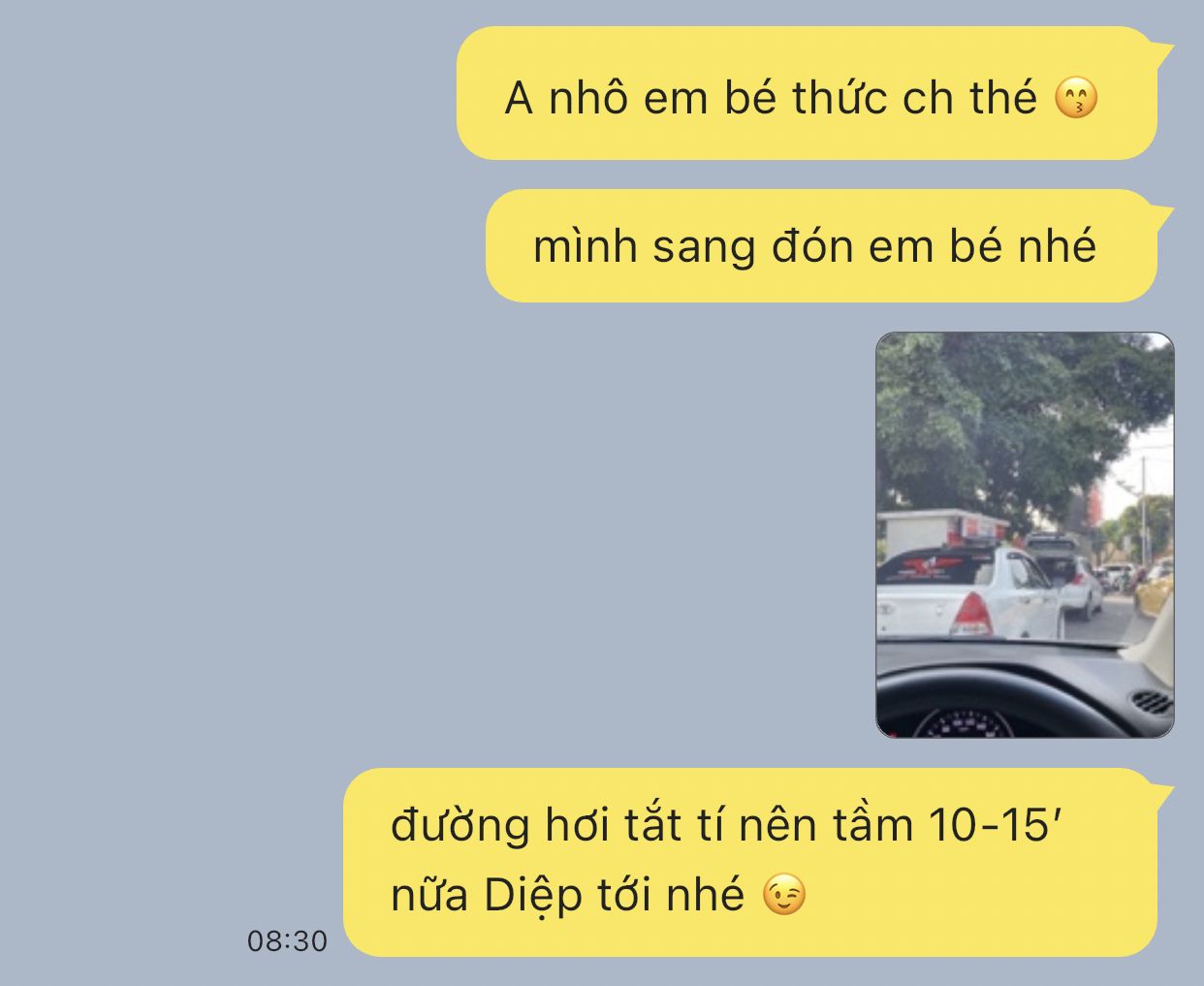Click the dashboard air vent in the photo
The image size is (1204, 986).
tap(1151, 701)
